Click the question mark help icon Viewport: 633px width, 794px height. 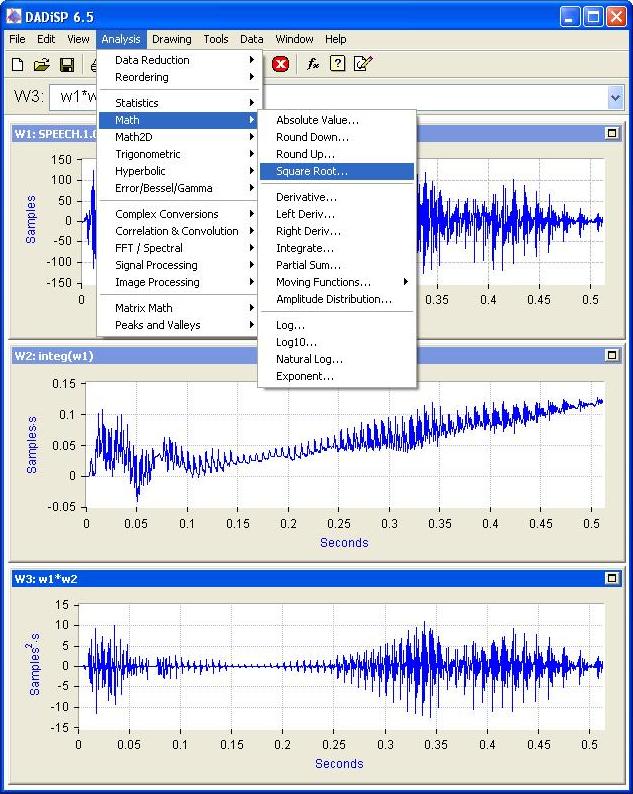tap(337, 64)
